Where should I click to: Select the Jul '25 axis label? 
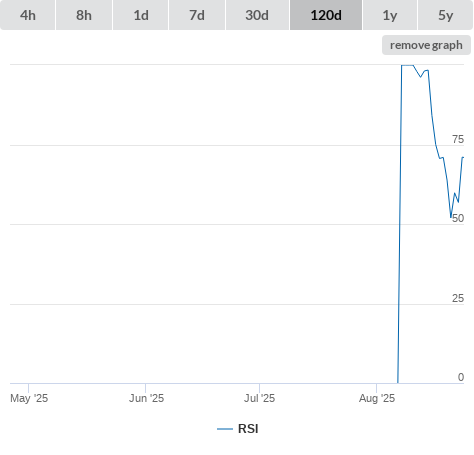(259, 398)
